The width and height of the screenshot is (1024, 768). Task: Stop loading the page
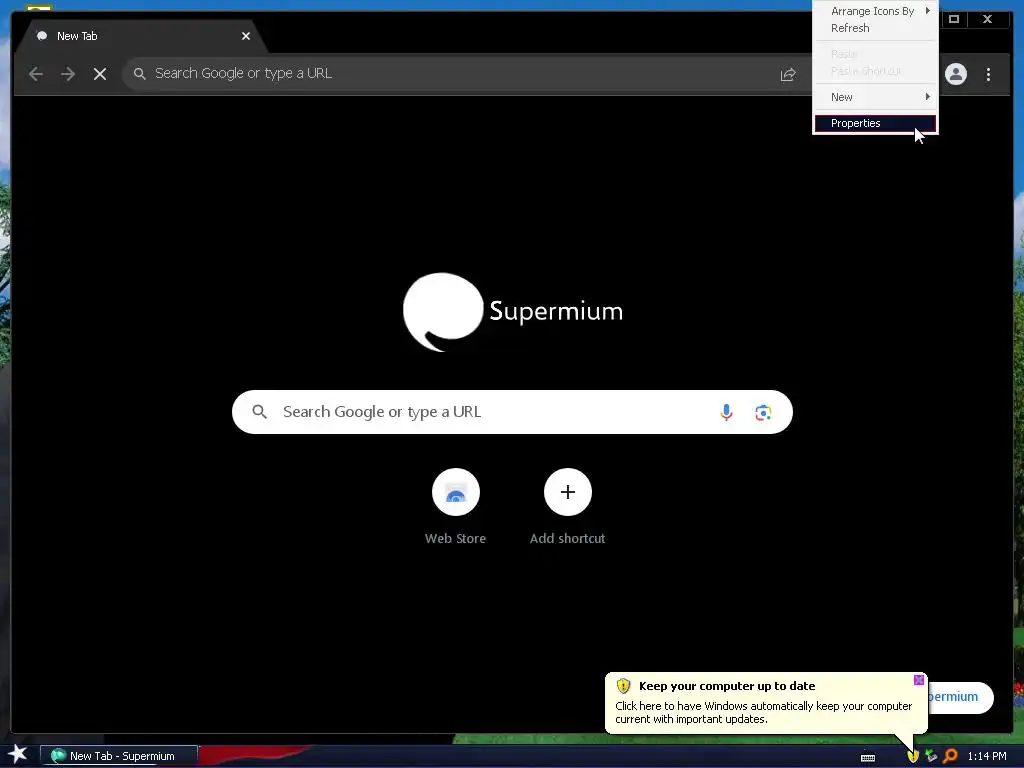100,74
